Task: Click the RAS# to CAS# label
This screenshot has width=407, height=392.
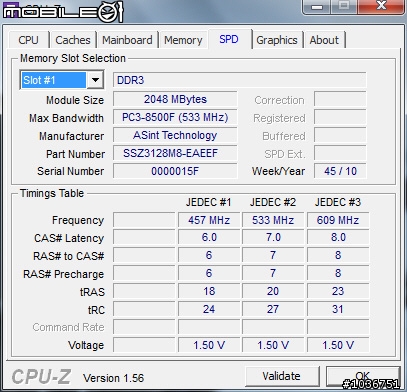Action: click(x=69, y=256)
